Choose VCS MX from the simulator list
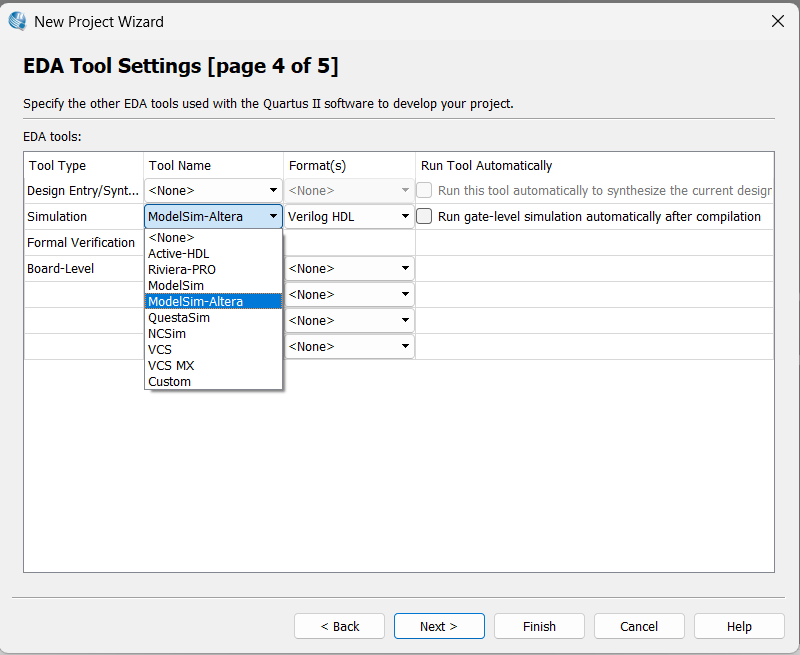Viewport: 800px width, 655px height. pyautogui.click(x=213, y=365)
